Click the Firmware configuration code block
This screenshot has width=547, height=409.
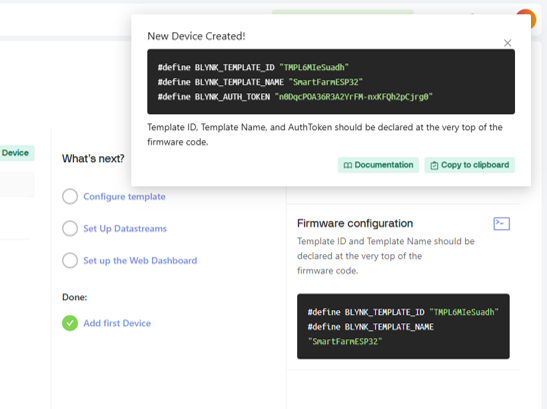coord(403,326)
